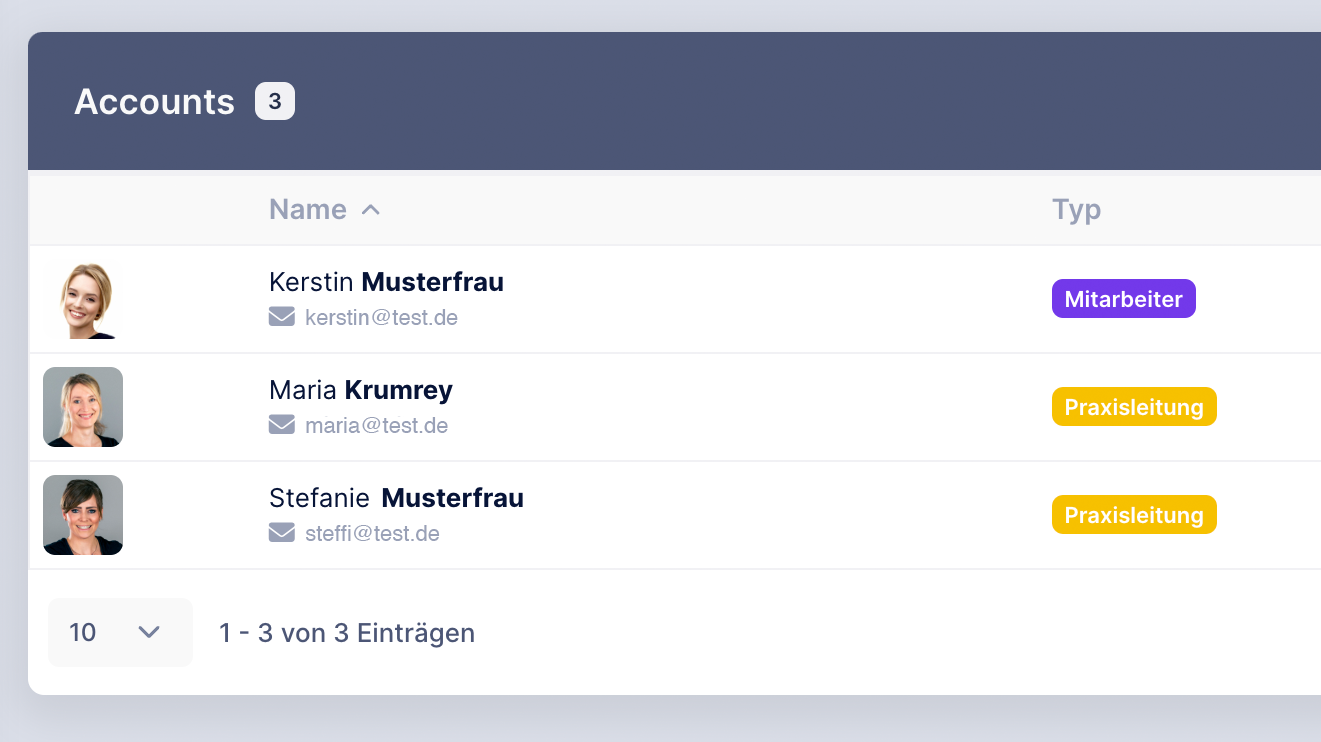
Task: Click the envelope icon beside steffi@test.de
Action: (x=282, y=533)
